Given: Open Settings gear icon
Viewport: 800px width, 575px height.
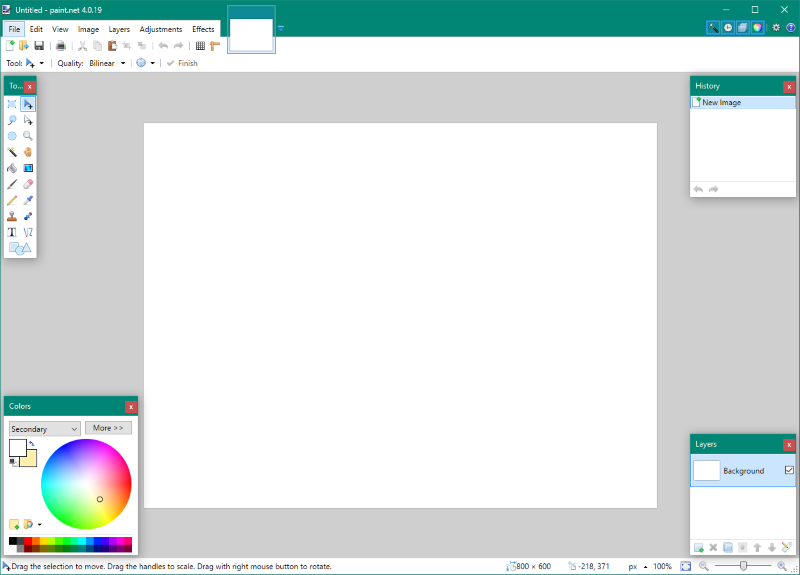Looking at the screenshot, I should point(776,28).
